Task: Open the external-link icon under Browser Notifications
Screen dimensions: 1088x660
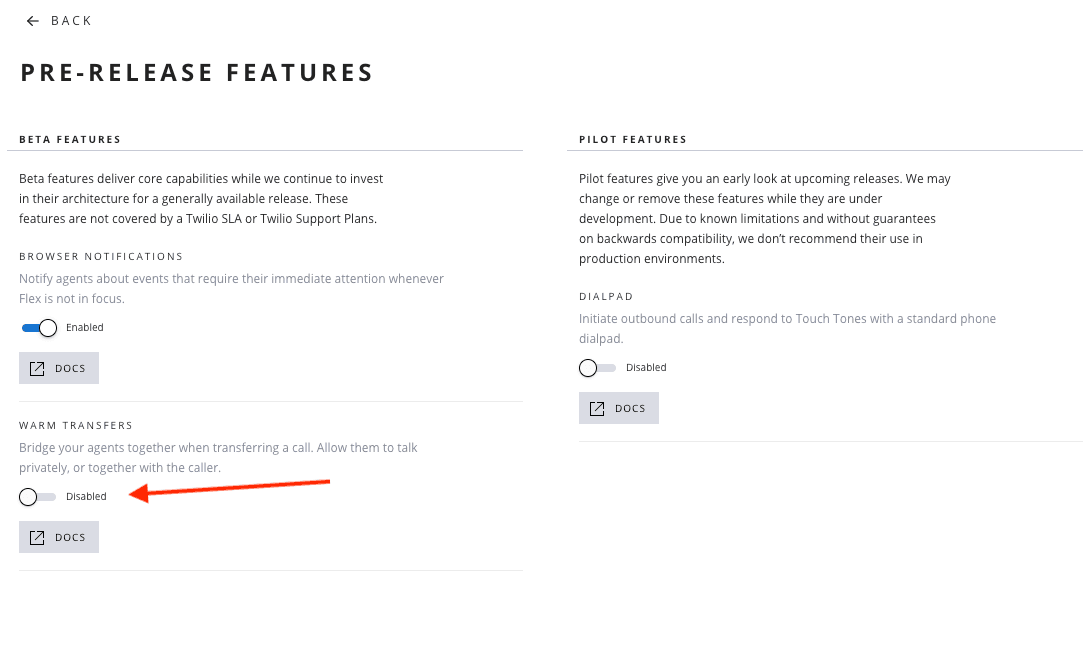Action: (37, 369)
